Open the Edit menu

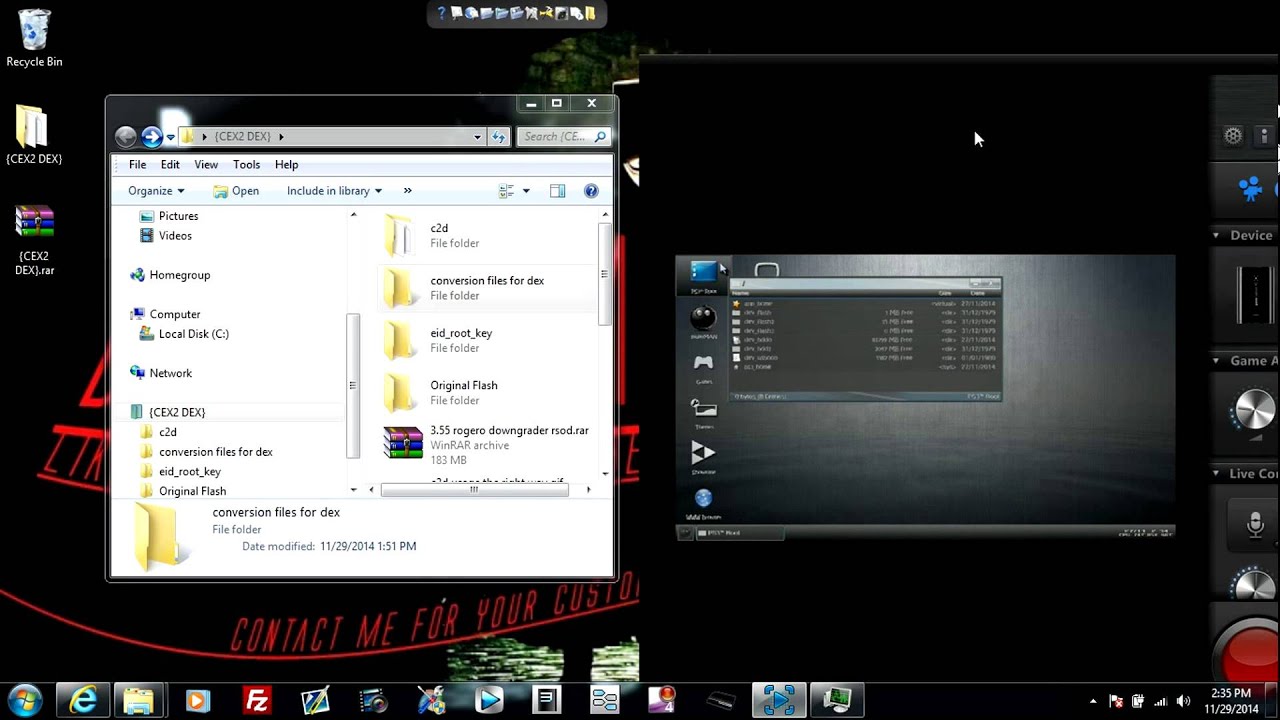(171, 165)
